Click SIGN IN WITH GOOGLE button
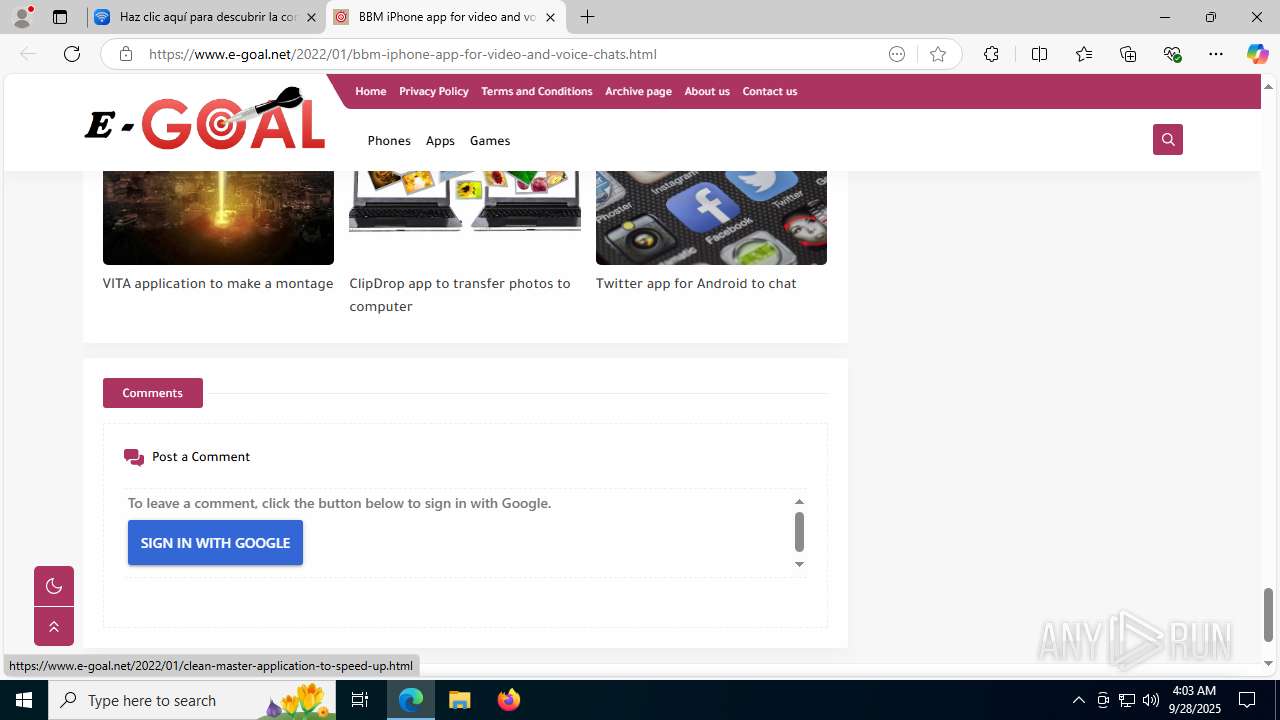This screenshot has width=1280, height=720. pyautogui.click(x=215, y=543)
